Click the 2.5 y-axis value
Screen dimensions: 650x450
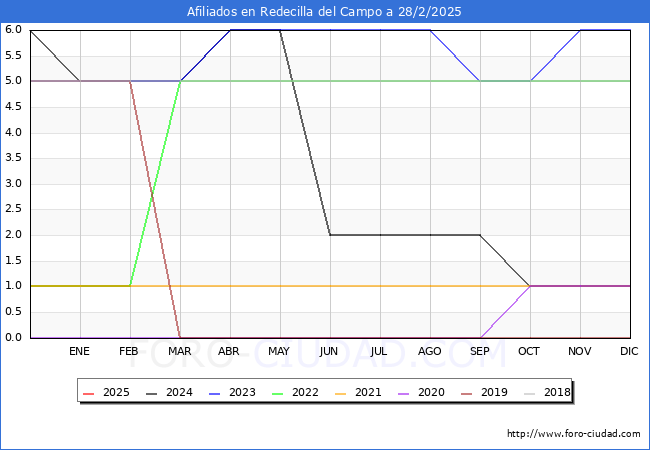point(13,209)
